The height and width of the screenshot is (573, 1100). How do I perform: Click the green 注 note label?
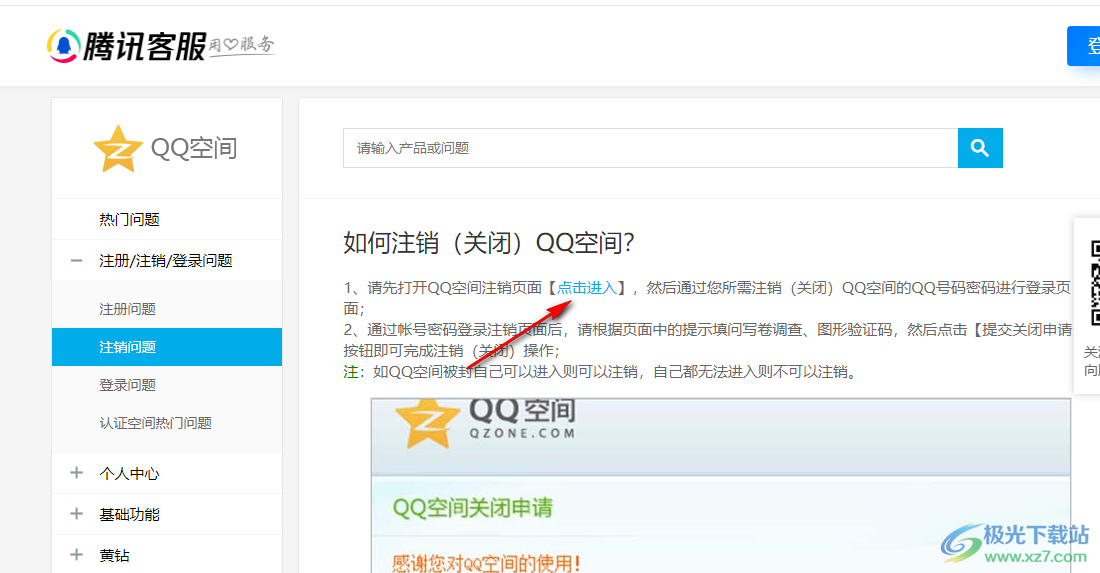350,372
